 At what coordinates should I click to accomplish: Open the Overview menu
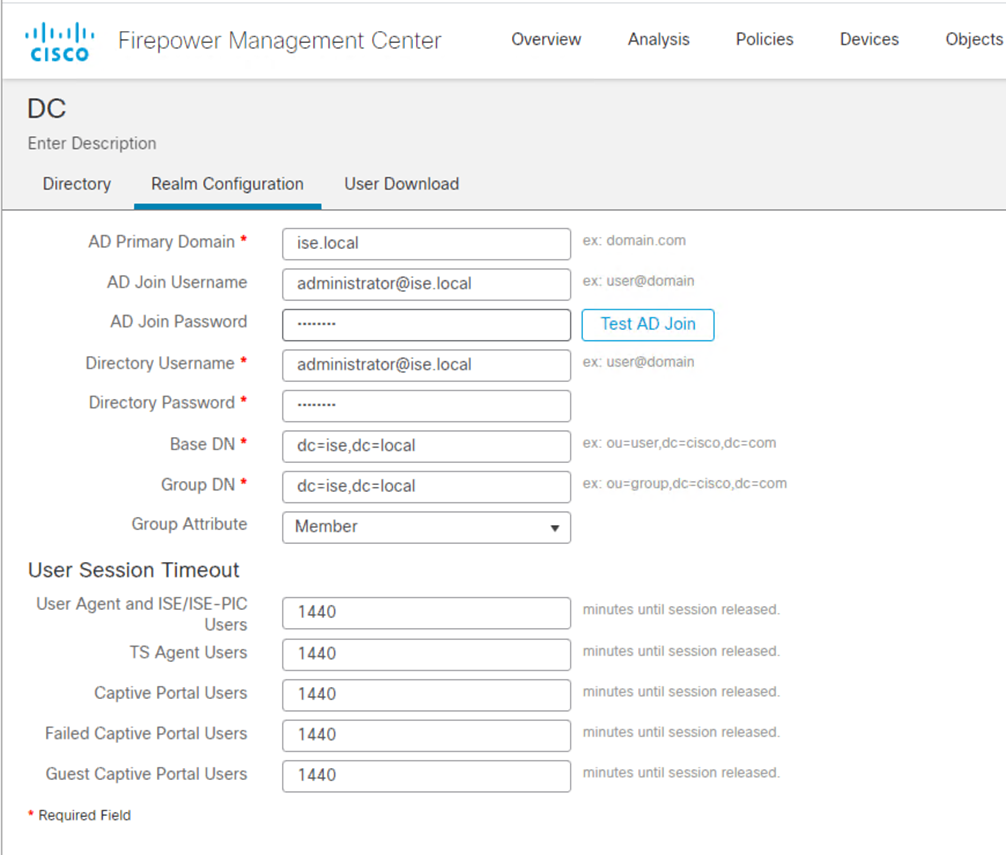[546, 40]
